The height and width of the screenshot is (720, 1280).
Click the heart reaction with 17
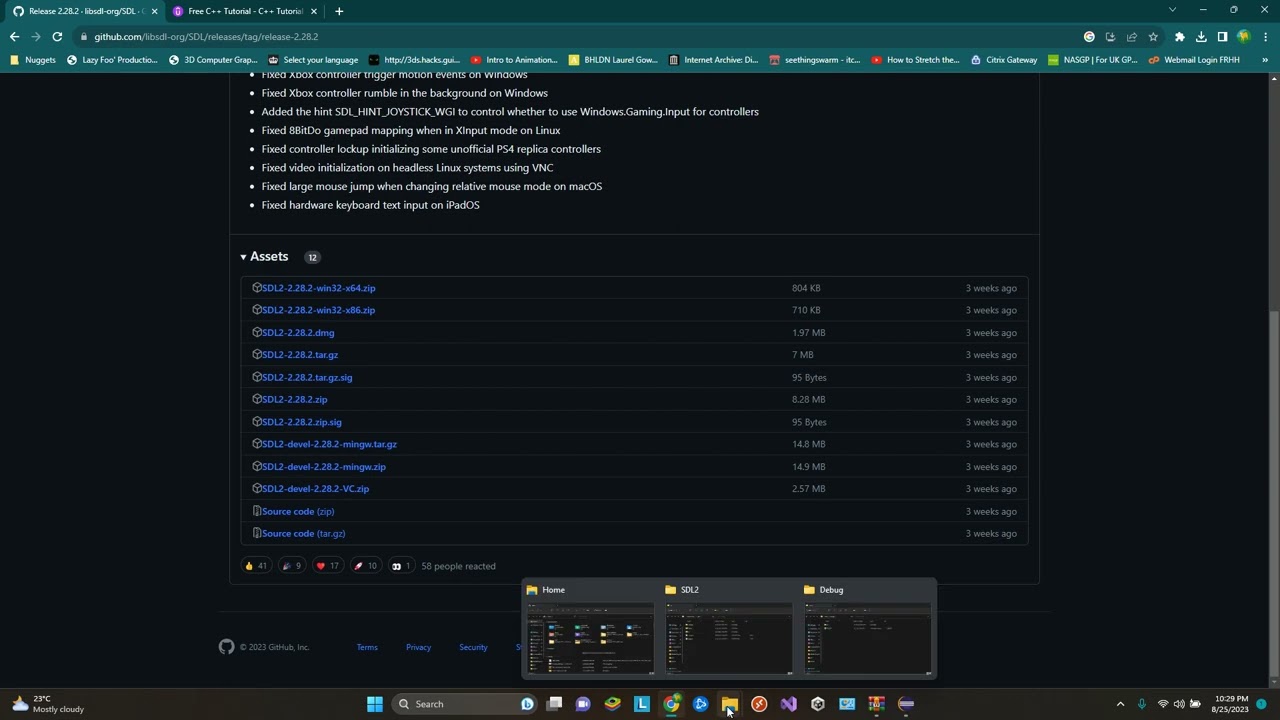(x=327, y=566)
